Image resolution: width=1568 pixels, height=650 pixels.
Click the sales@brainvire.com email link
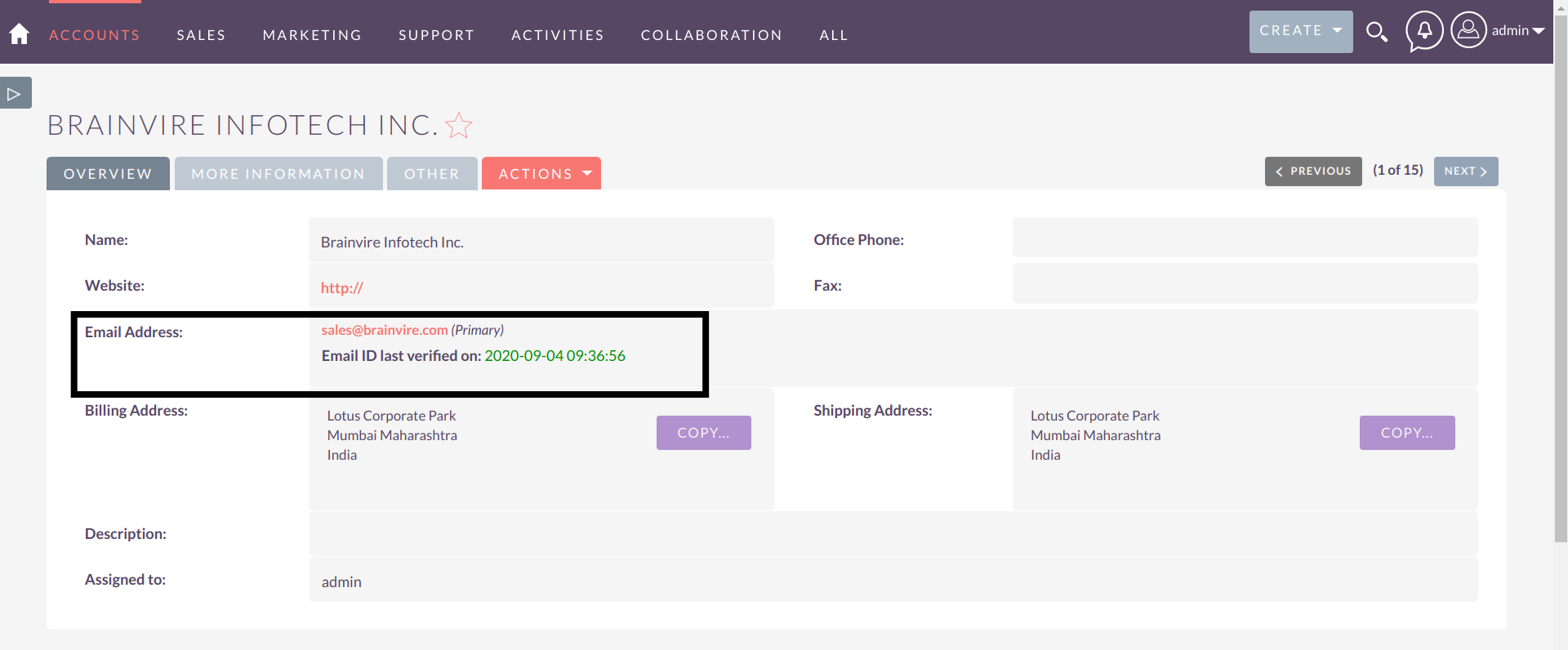coord(384,330)
